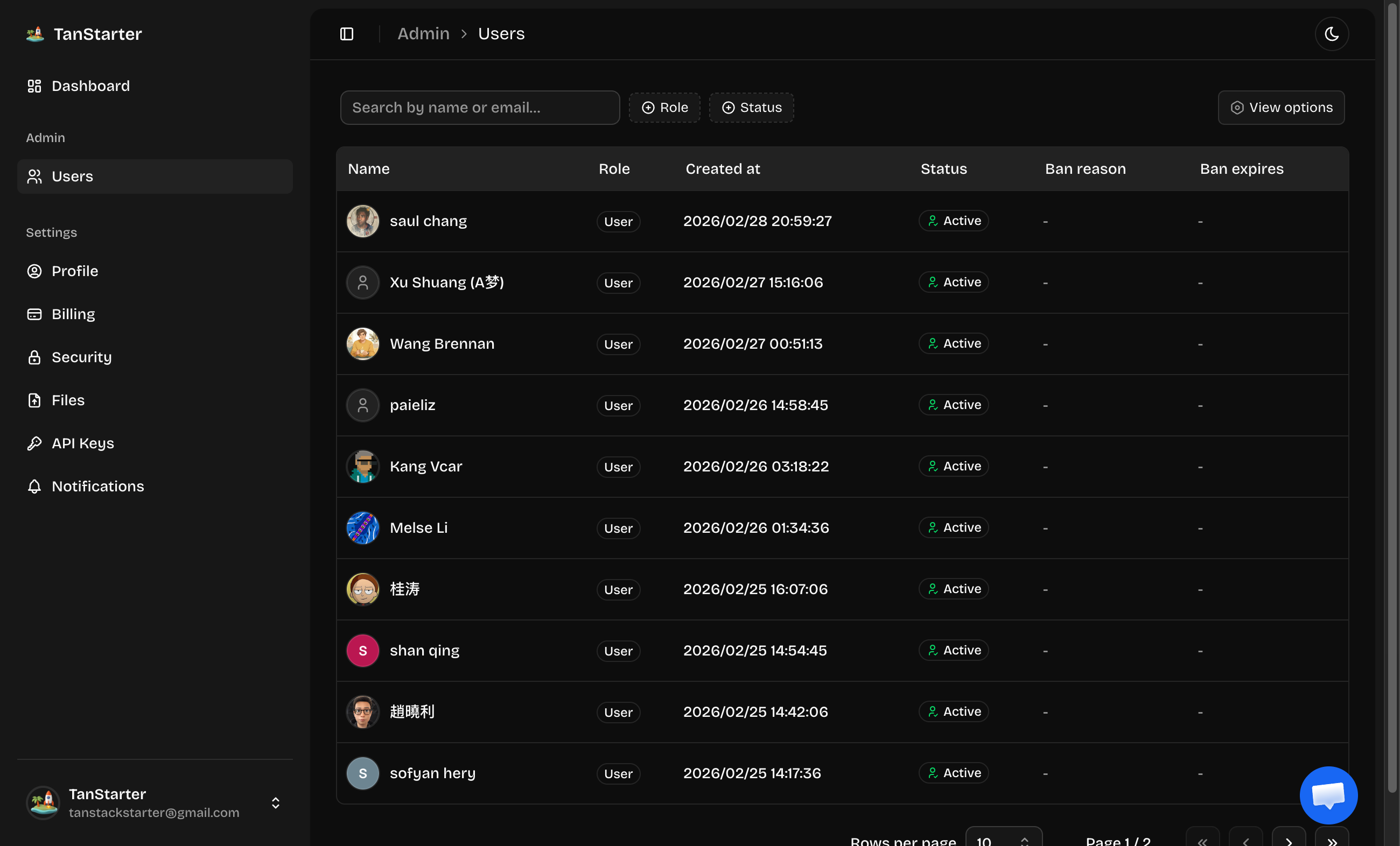Open the API Keys page
Image resolution: width=1400 pixels, height=846 pixels.
click(x=83, y=443)
